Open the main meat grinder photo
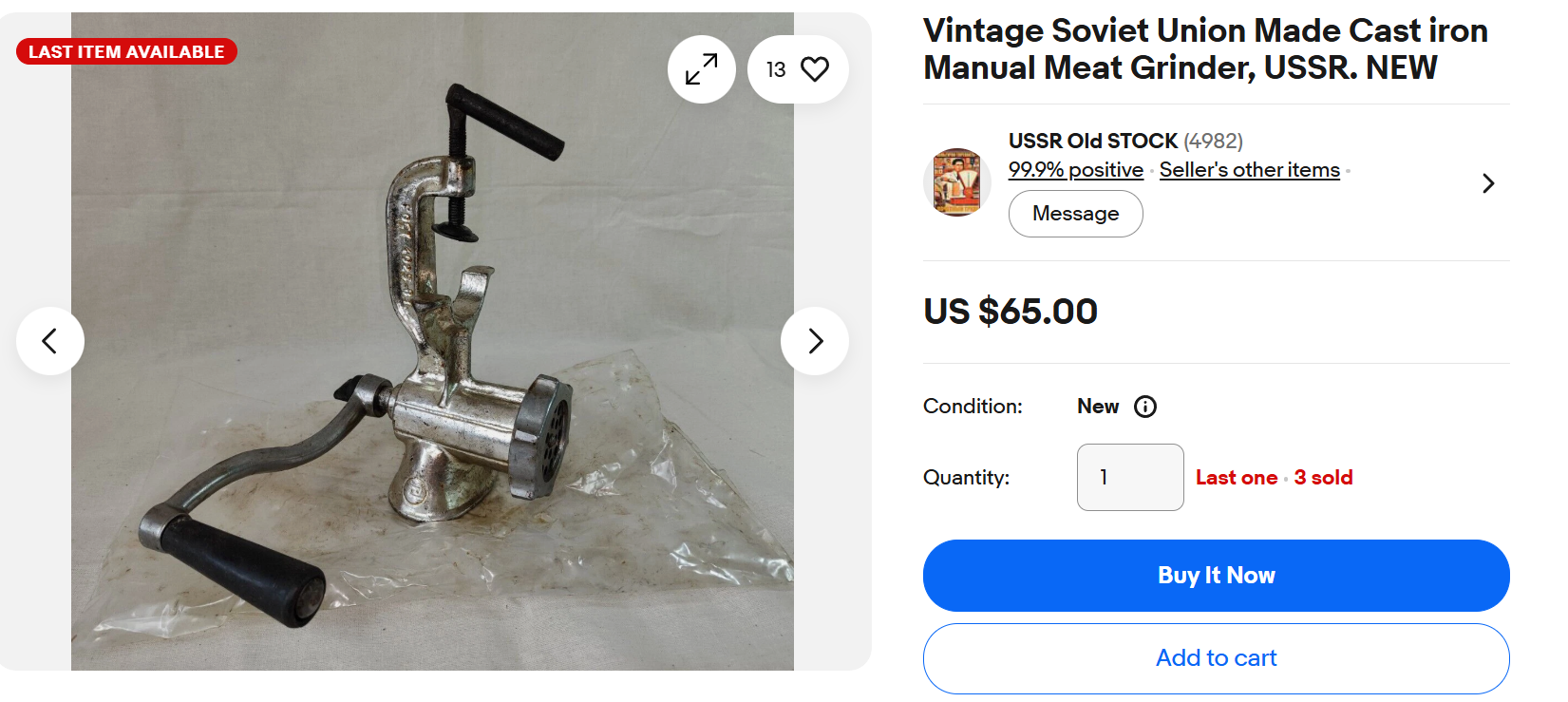The image size is (1568, 702). (x=432, y=341)
